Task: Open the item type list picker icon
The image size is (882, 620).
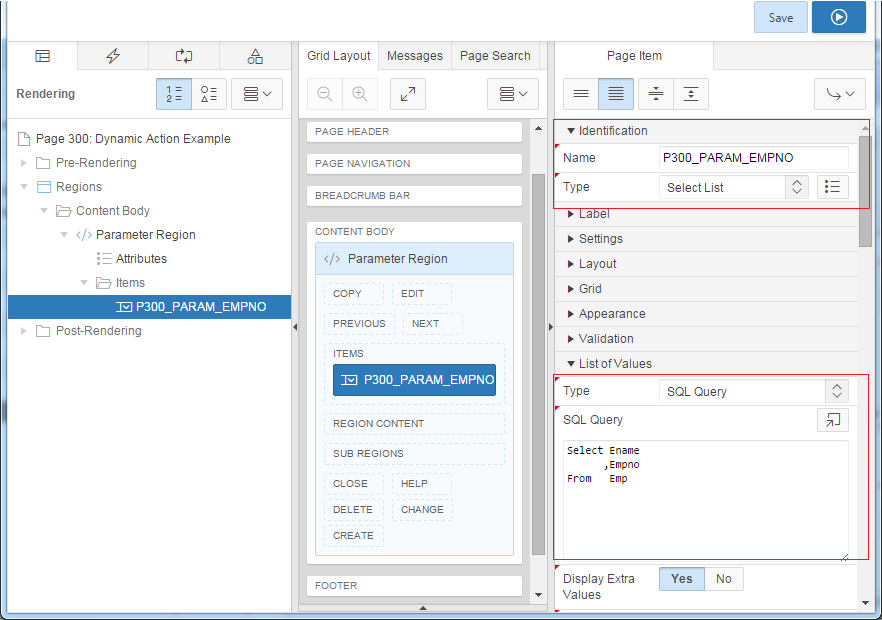Action: pyautogui.click(x=832, y=187)
